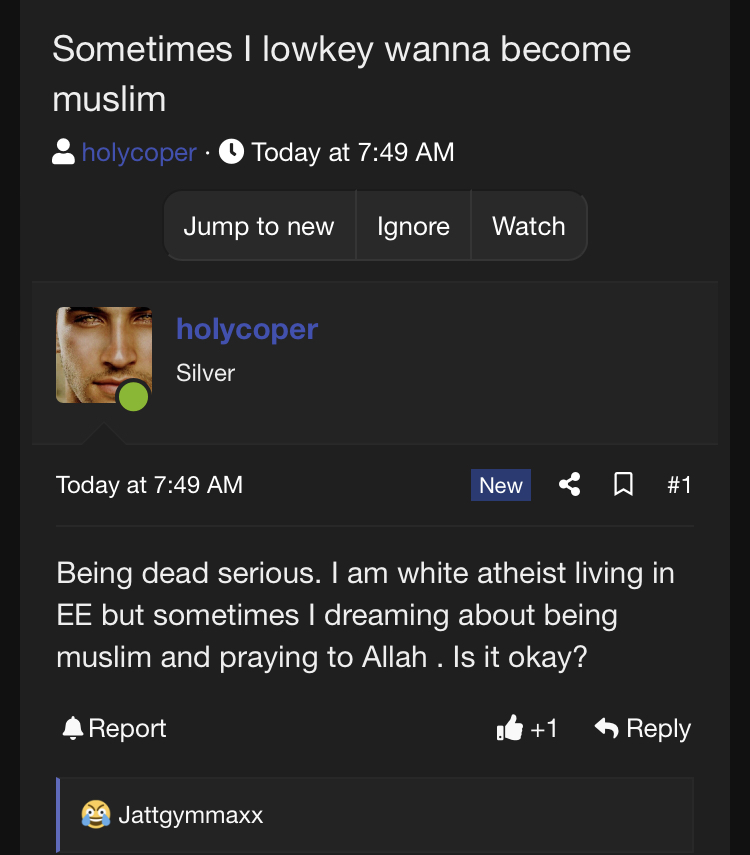This screenshot has width=750, height=855.
Task: Ignore this thread
Action: 413,226
